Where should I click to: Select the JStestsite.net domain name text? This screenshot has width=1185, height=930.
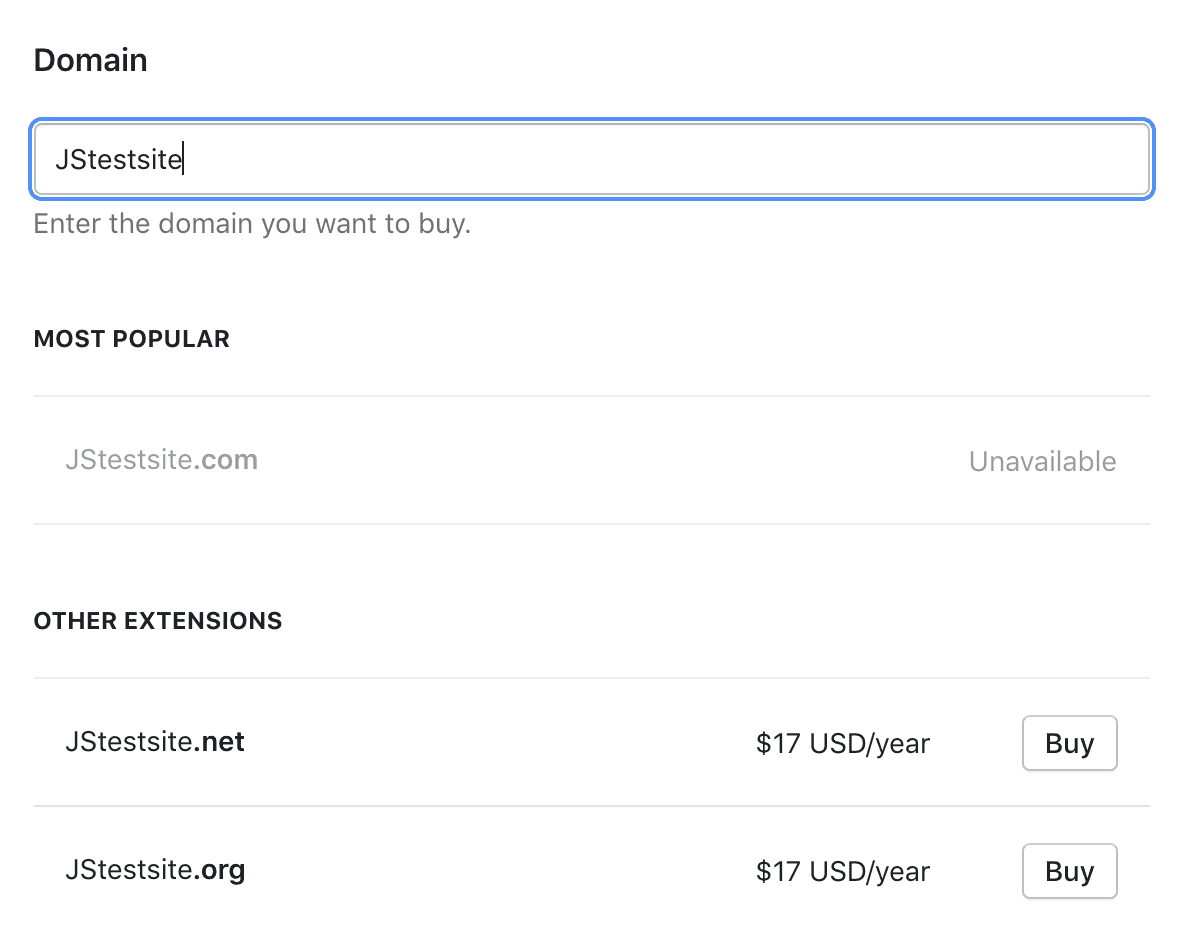pos(154,742)
